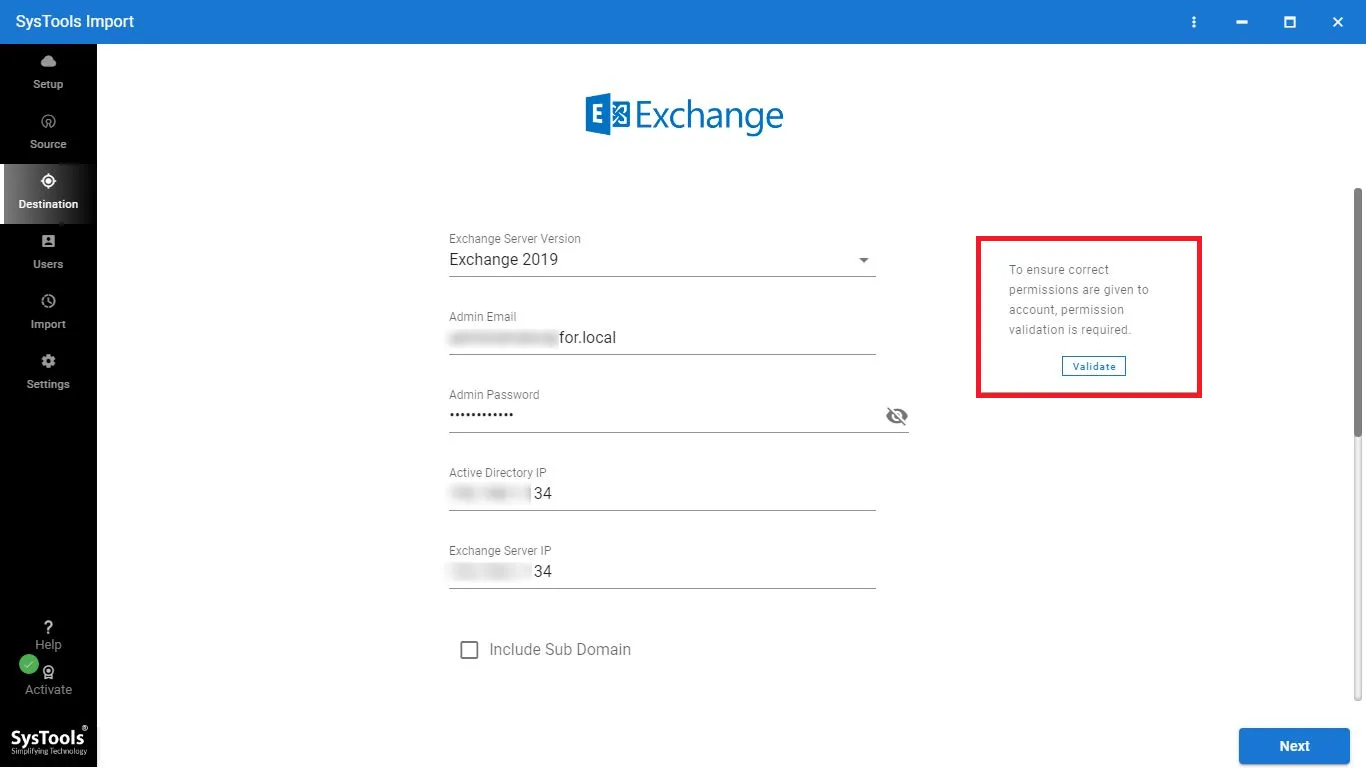Click the Activate license icon
The height and width of the screenshot is (768, 1366).
(x=48, y=673)
